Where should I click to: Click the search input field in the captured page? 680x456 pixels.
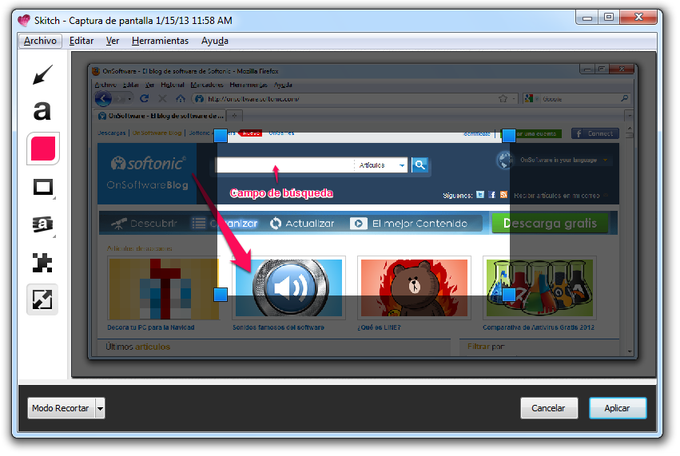[x=285, y=165]
